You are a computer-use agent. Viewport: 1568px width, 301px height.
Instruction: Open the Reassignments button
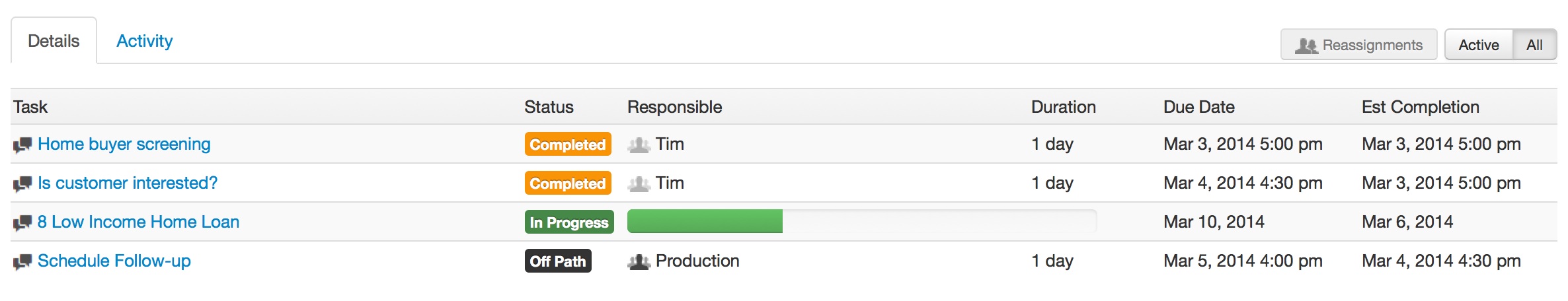[1358, 45]
